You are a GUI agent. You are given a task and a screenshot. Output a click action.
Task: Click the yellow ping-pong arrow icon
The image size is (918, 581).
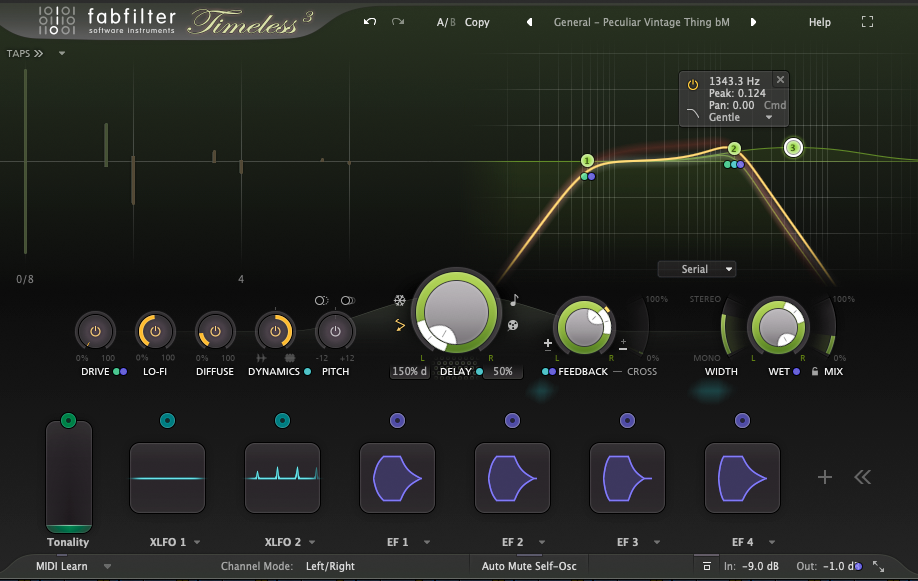tap(400, 324)
